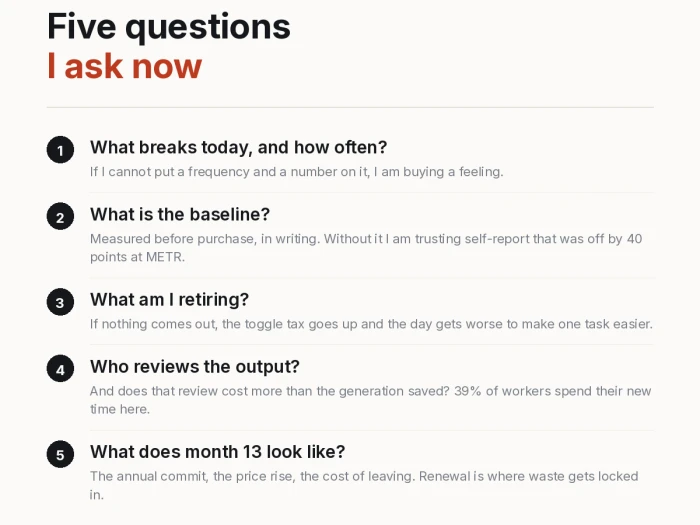Select the number 3 circle badge

point(60,302)
